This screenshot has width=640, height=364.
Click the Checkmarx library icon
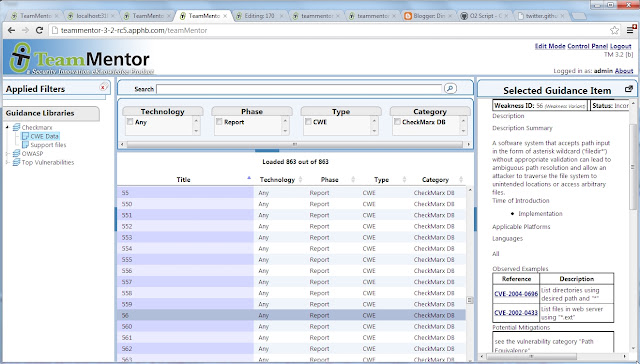pos(16,127)
